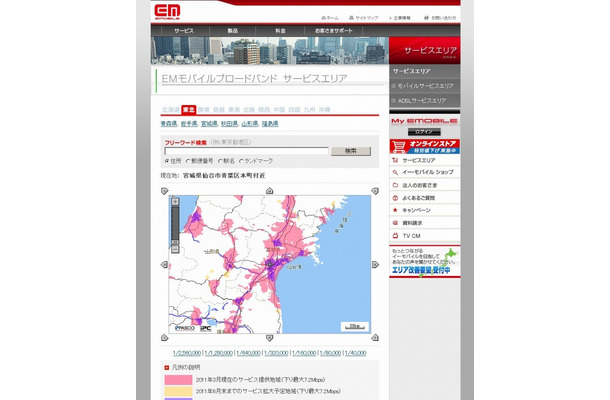Click the yellow legend color swatch
The image size is (610, 400).
(x=178, y=391)
